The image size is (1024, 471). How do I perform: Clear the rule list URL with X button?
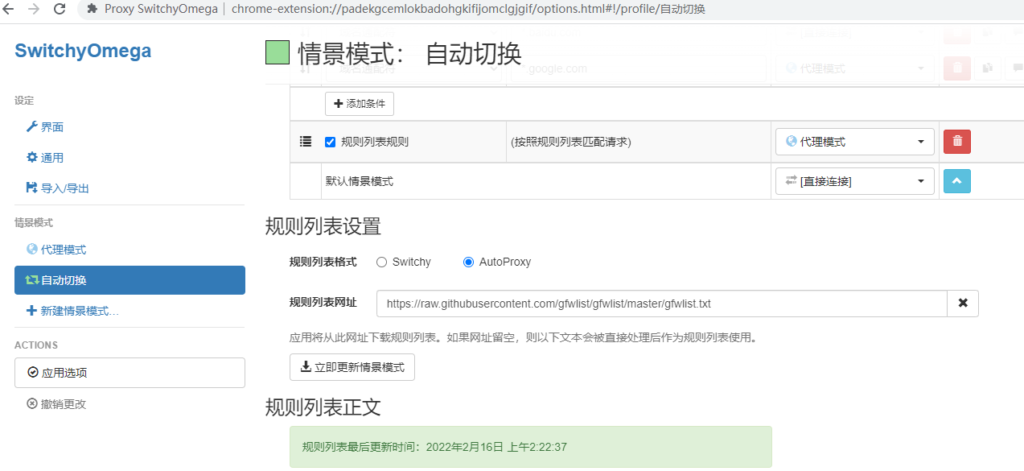pyautogui.click(x=963, y=303)
